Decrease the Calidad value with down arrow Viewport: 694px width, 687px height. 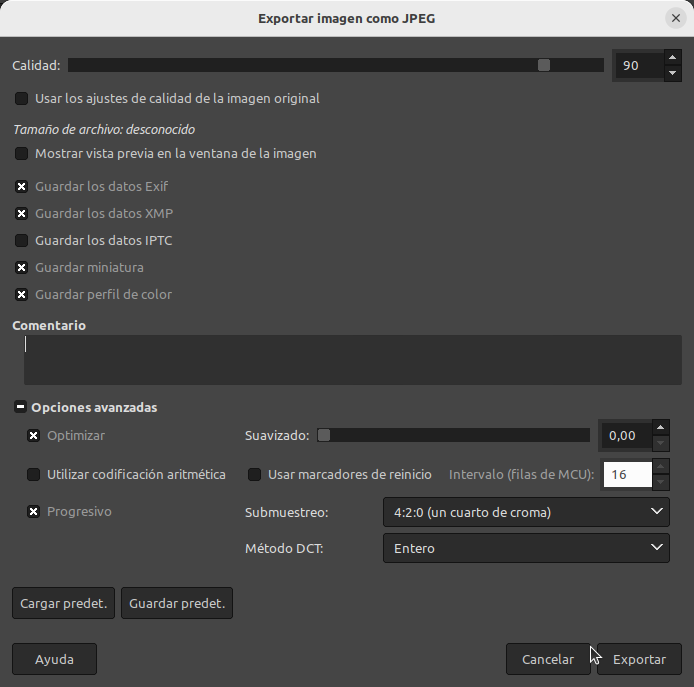click(x=672, y=73)
